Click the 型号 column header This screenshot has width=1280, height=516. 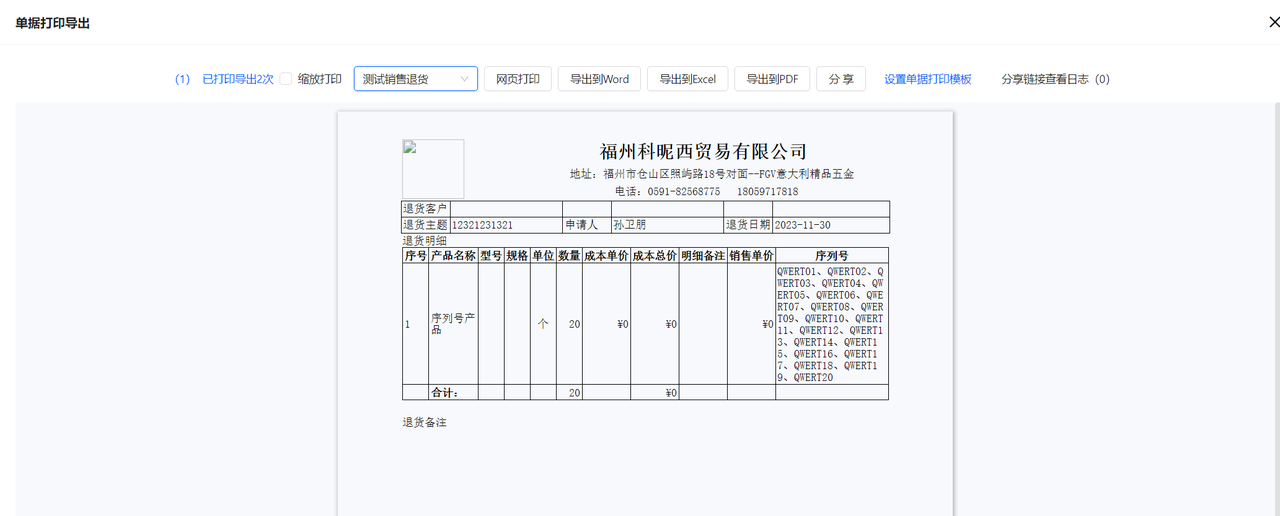point(491,256)
